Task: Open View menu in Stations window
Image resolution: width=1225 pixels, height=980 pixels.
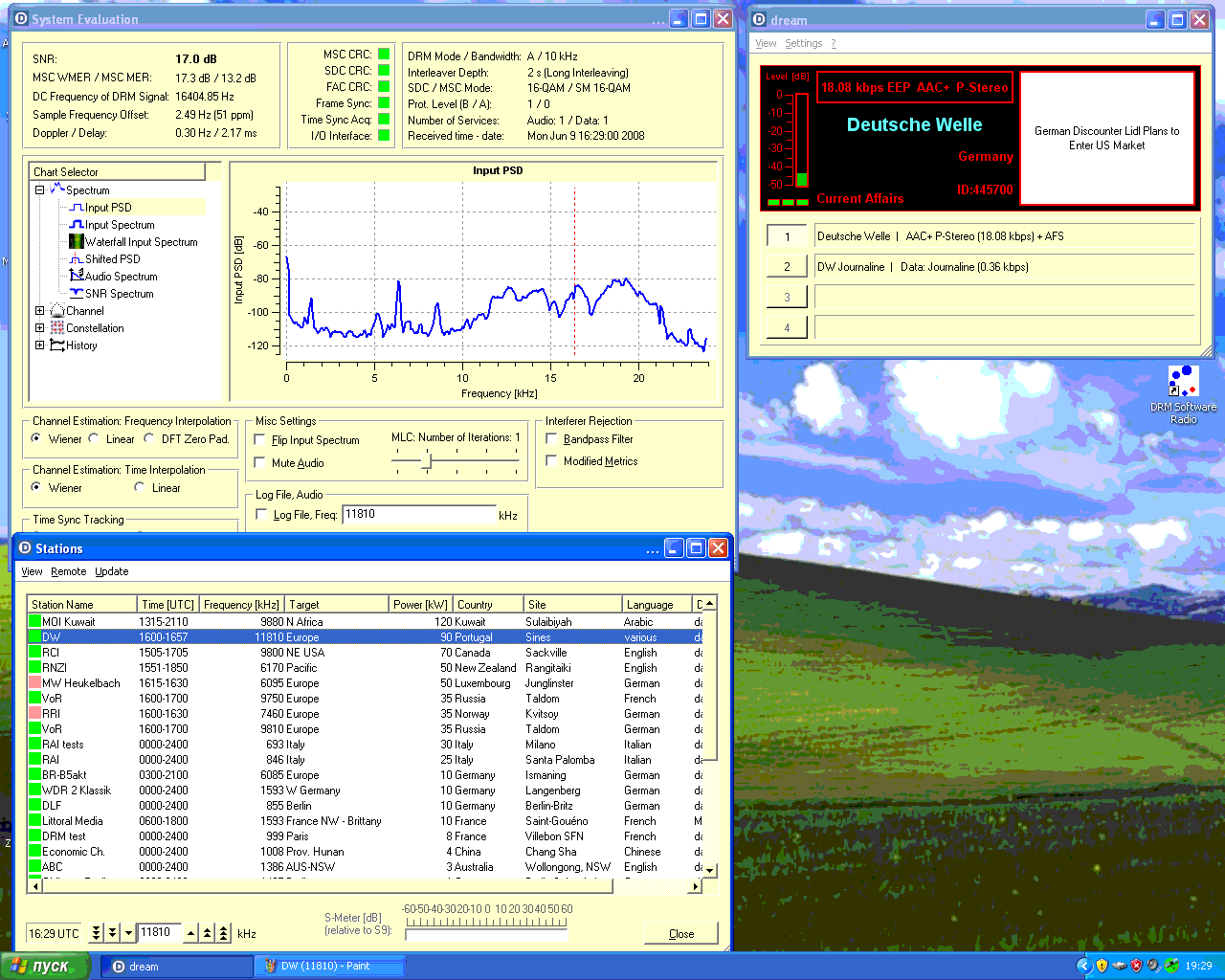Action: coord(32,571)
